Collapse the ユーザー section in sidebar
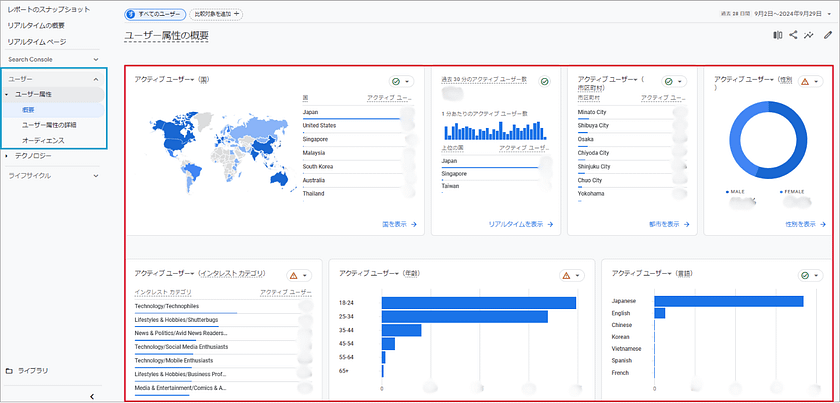The width and height of the screenshot is (840, 403). (95, 78)
